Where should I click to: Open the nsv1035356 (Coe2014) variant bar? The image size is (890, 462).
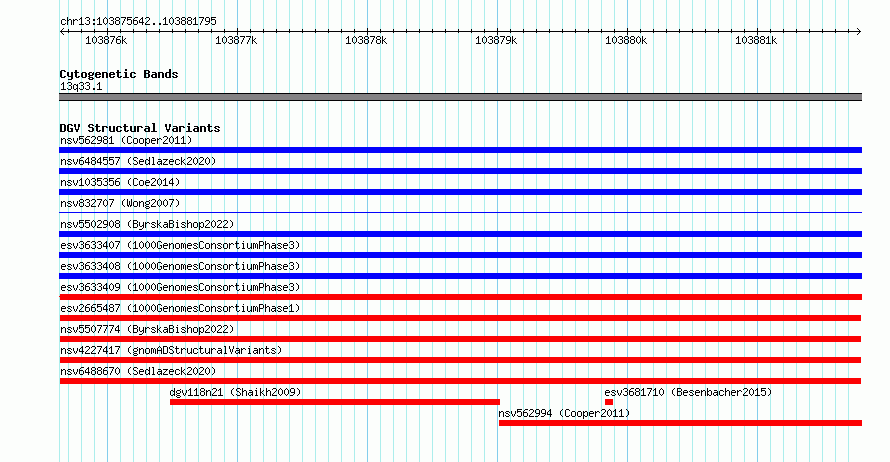[460, 192]
